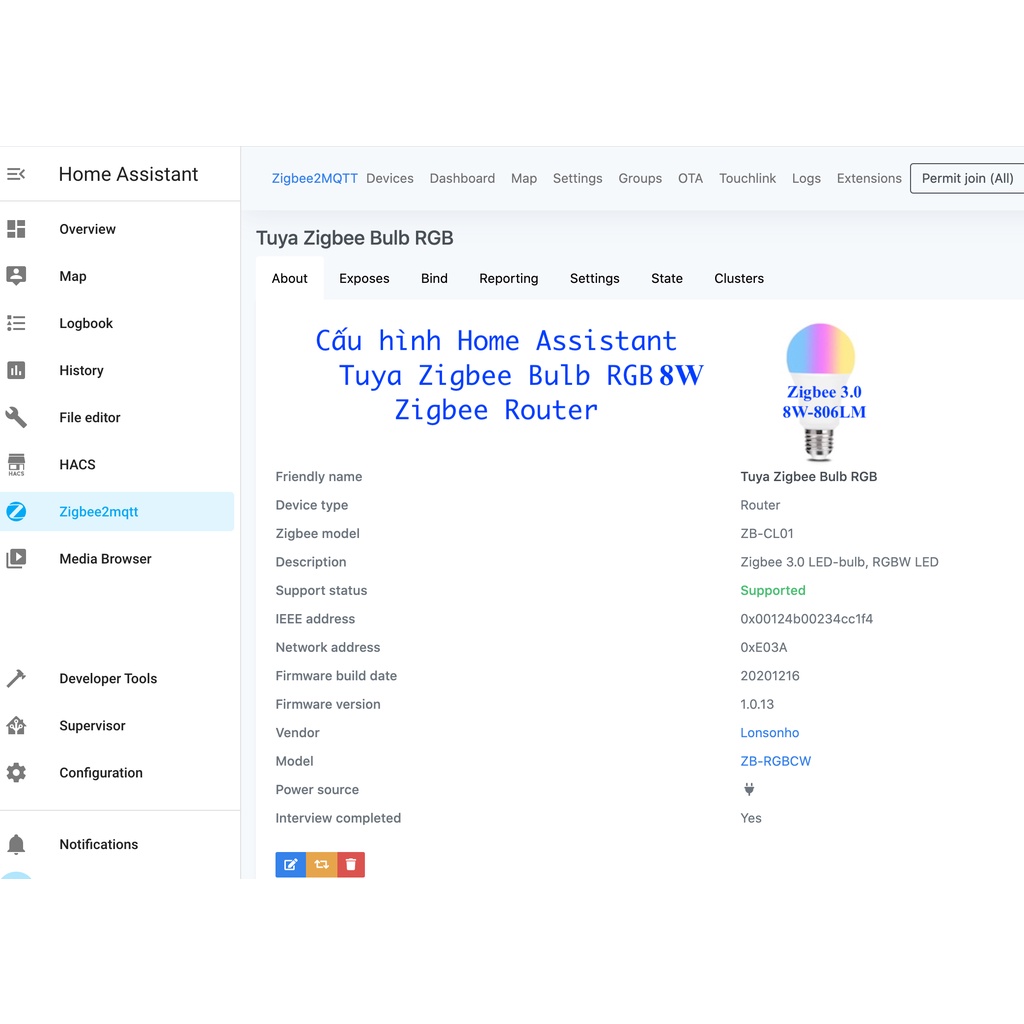Open History chart icon in sidebar

tap(16, 370)
